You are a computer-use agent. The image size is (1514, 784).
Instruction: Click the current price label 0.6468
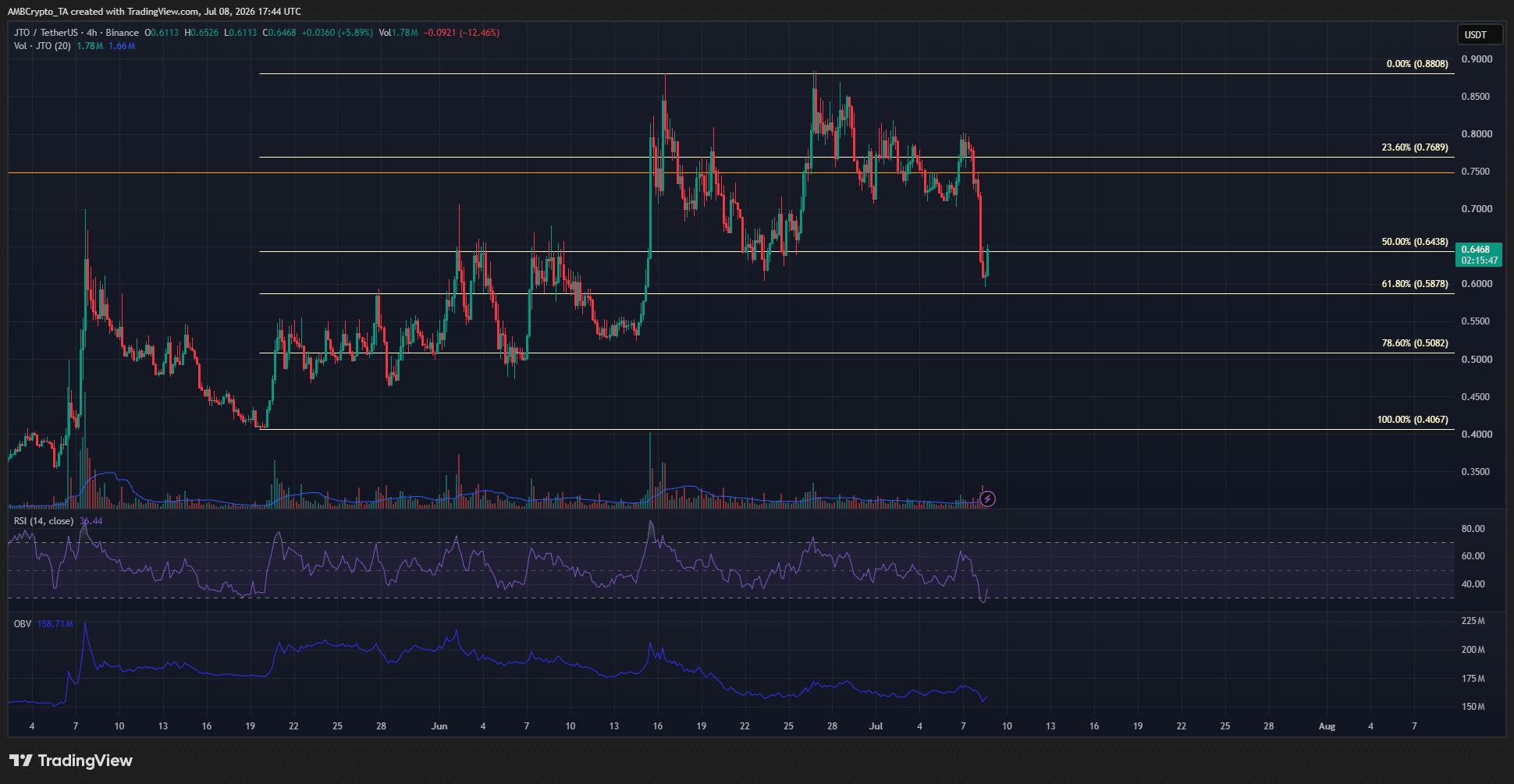point(1476,250)
